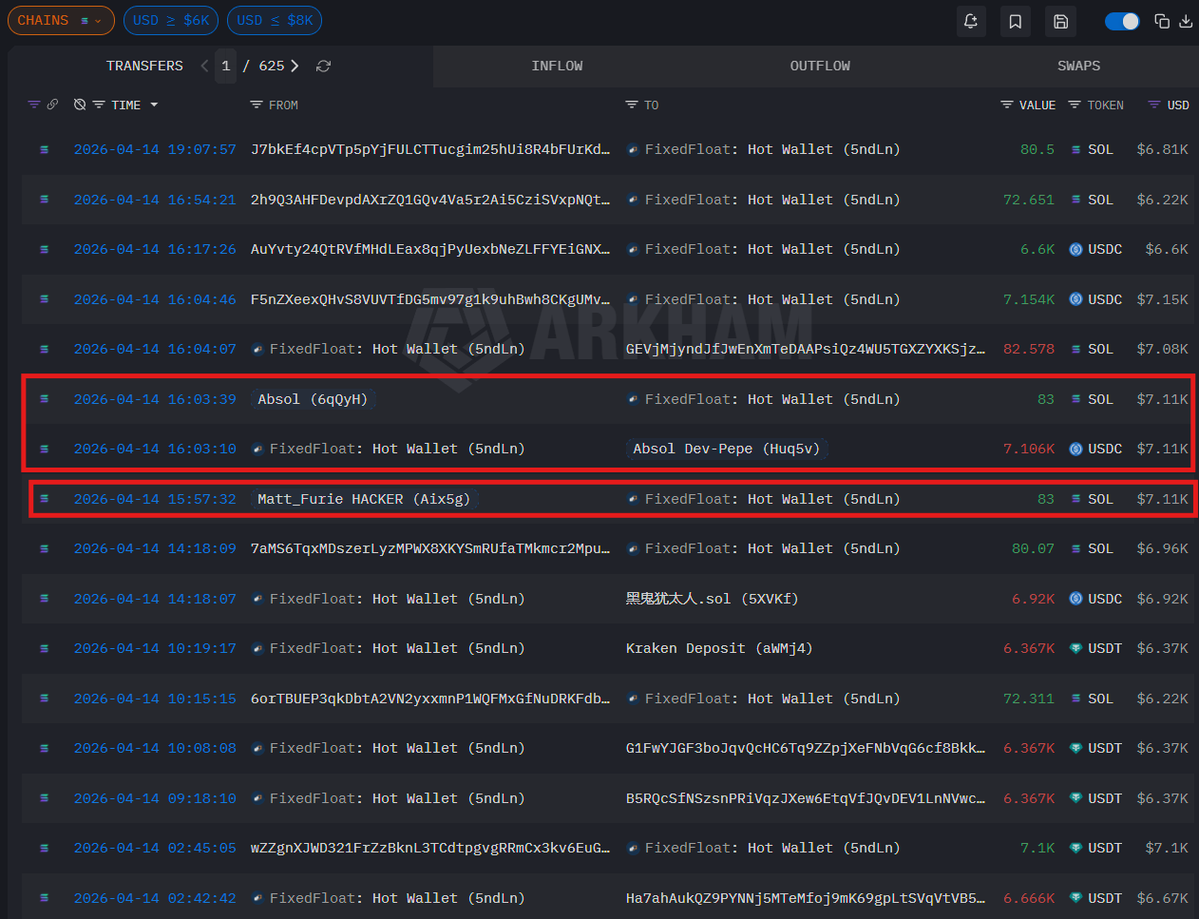Click the page number input field
This screenshot has height=919, width=1199.
(x=225, y=66)
